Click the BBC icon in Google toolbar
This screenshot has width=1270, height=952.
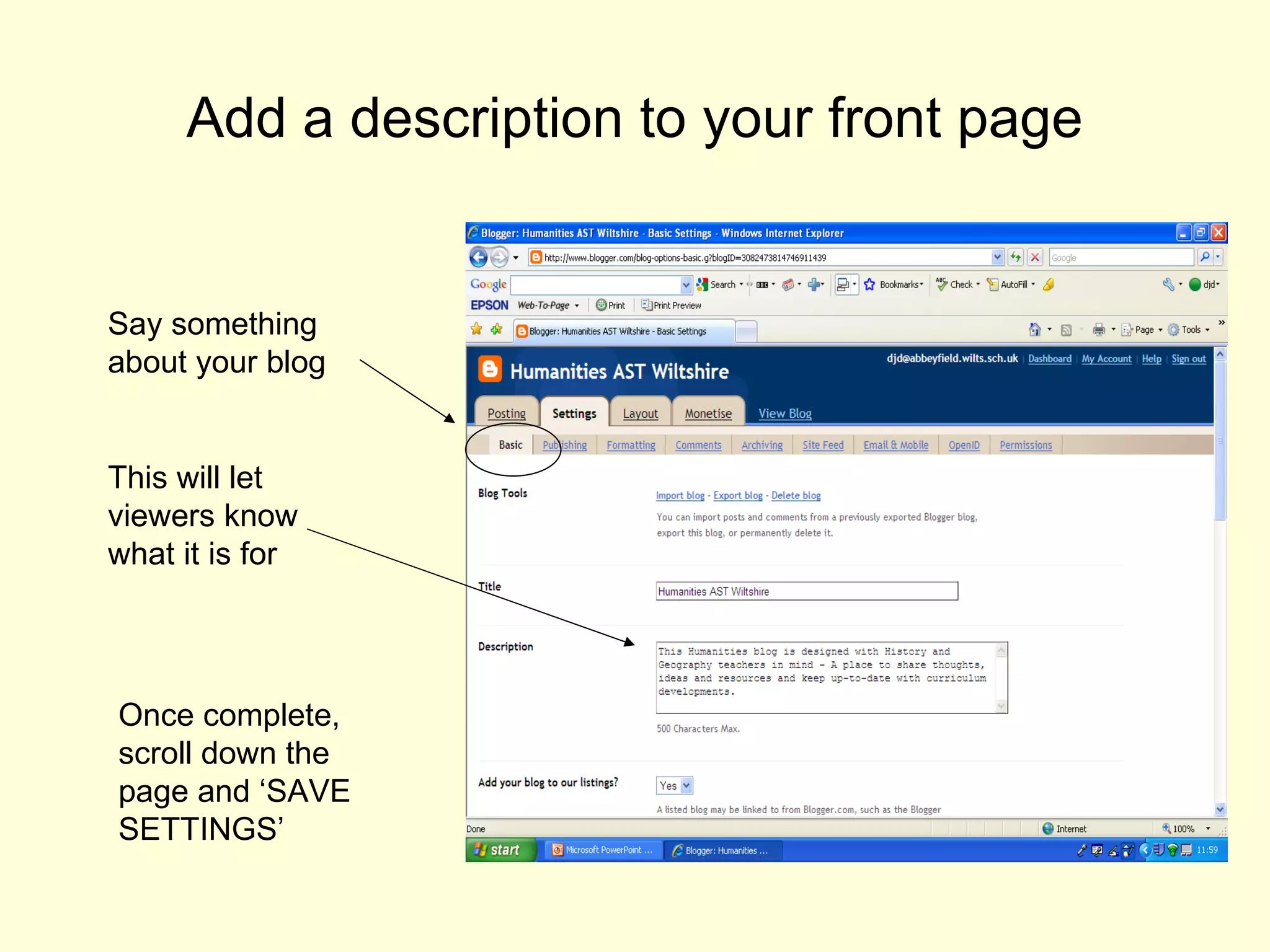762,284
